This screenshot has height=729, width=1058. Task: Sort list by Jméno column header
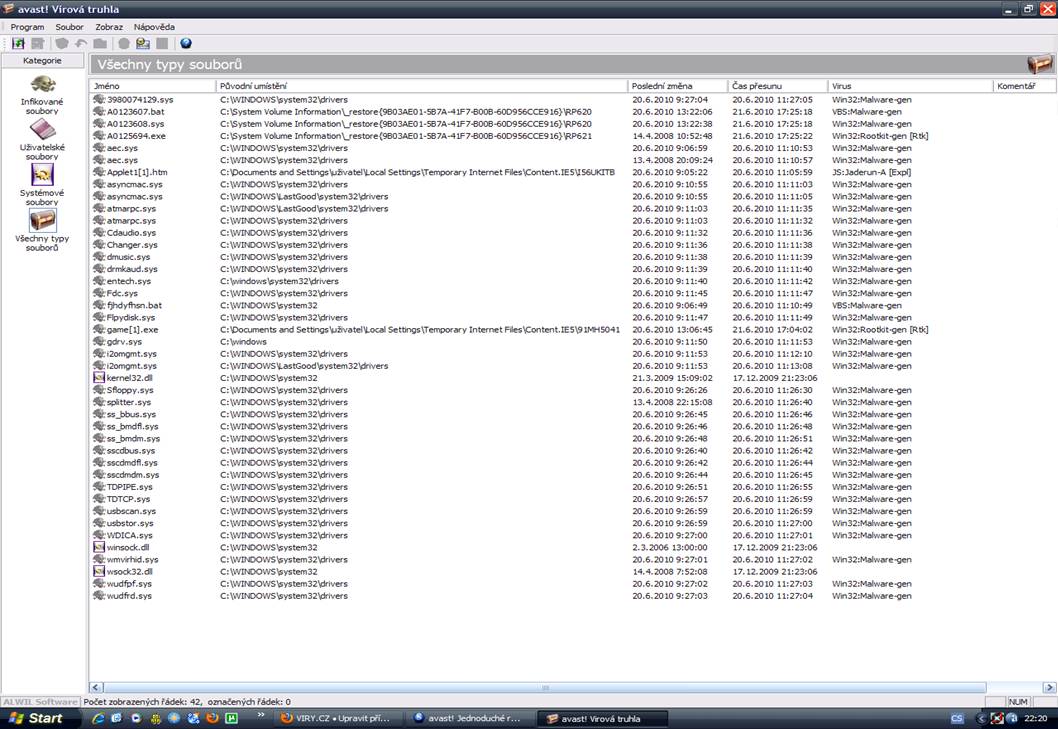pyautogui.click(x=152, y=86)
